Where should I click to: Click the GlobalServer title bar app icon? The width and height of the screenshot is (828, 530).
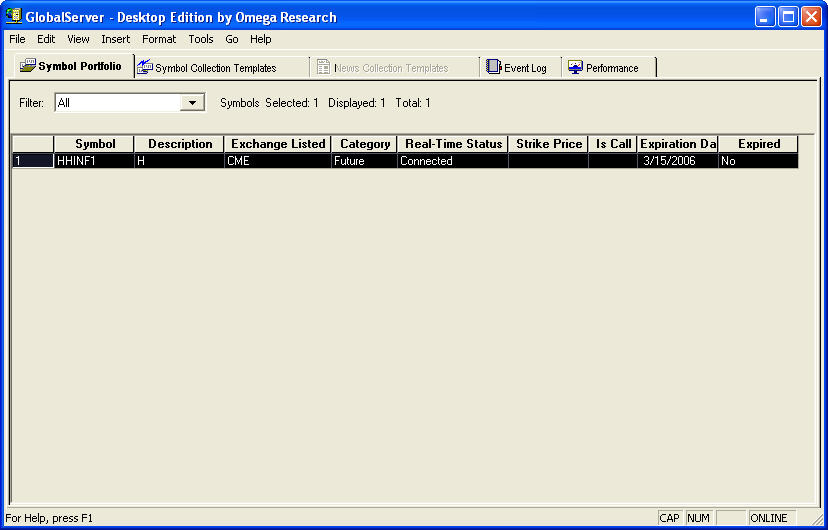[x=14, y=16]
